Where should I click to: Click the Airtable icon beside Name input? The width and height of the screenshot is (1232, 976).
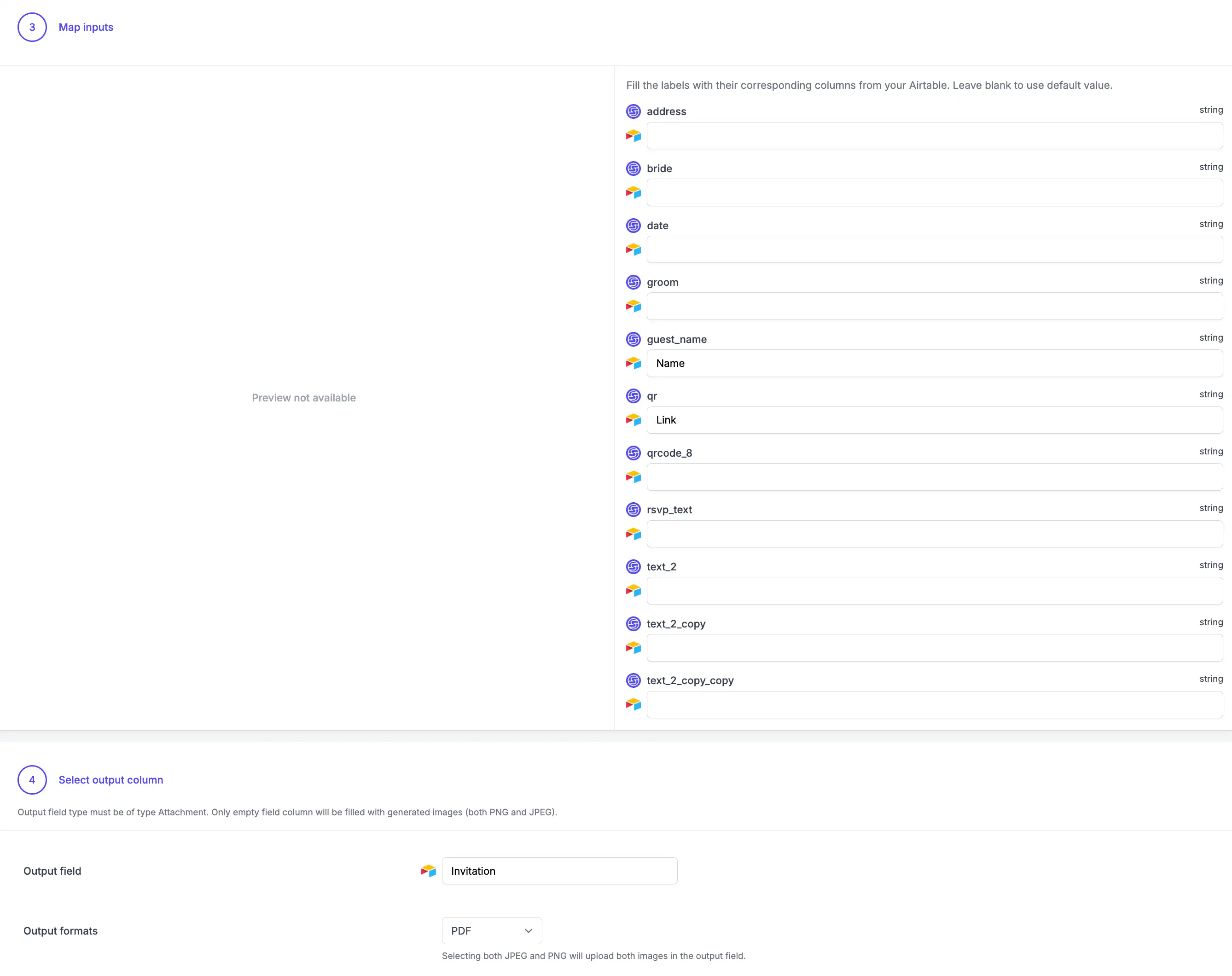(x=633, y=363)
